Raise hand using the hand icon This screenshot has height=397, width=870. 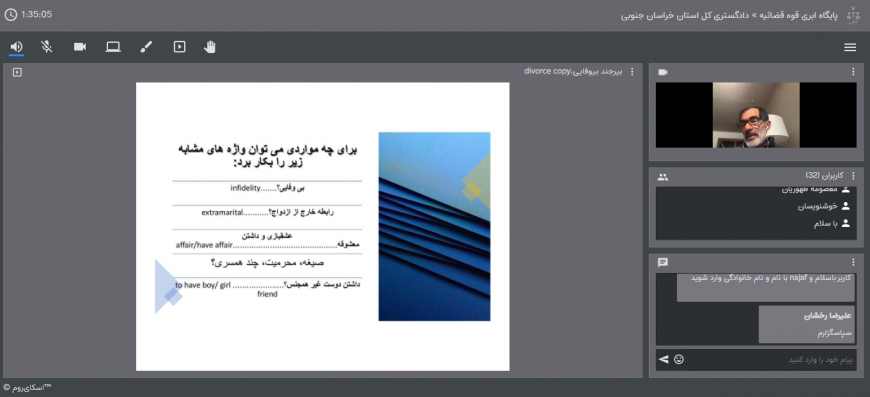click(210, 47)
